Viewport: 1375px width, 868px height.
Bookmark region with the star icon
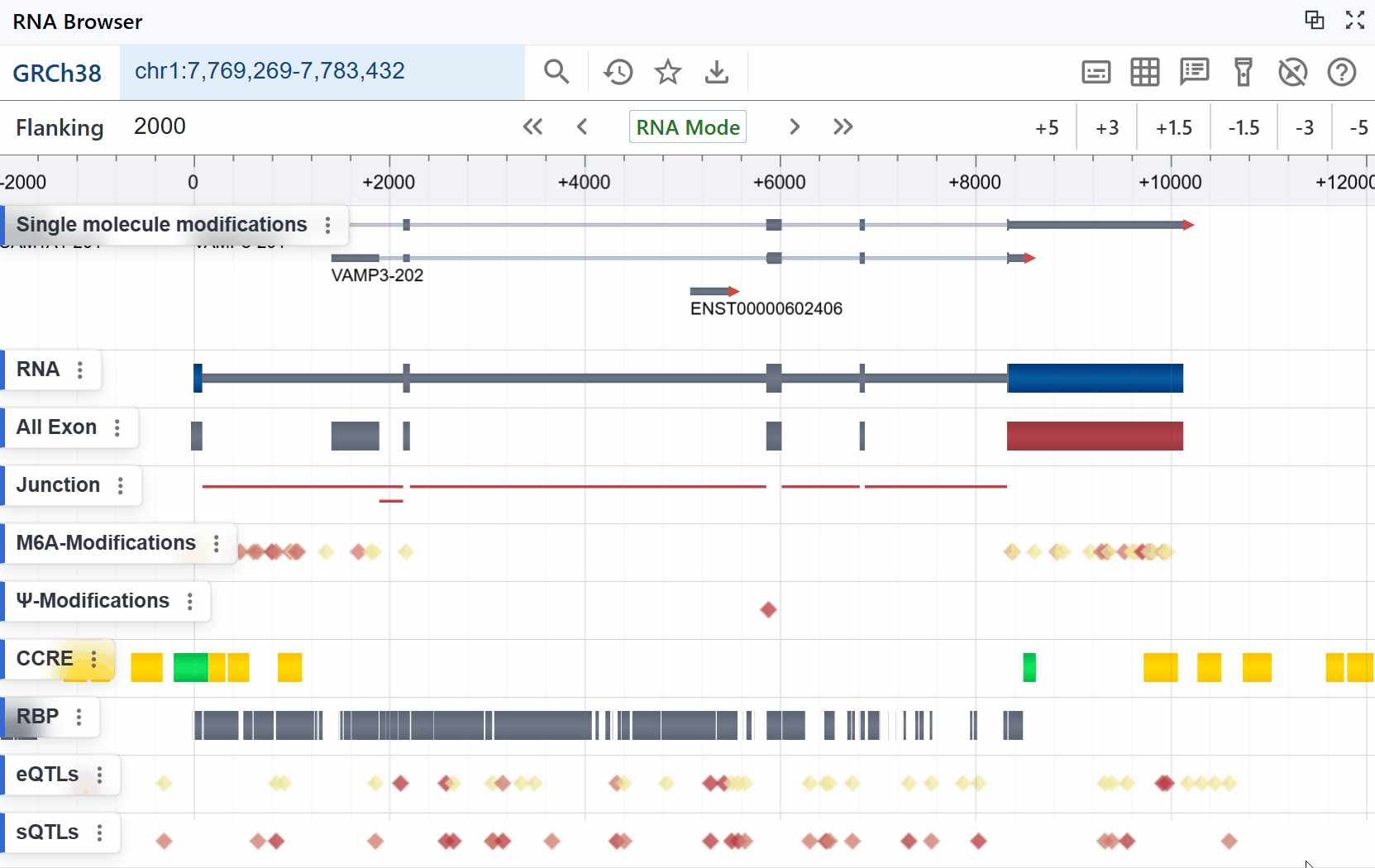point(667,72)
